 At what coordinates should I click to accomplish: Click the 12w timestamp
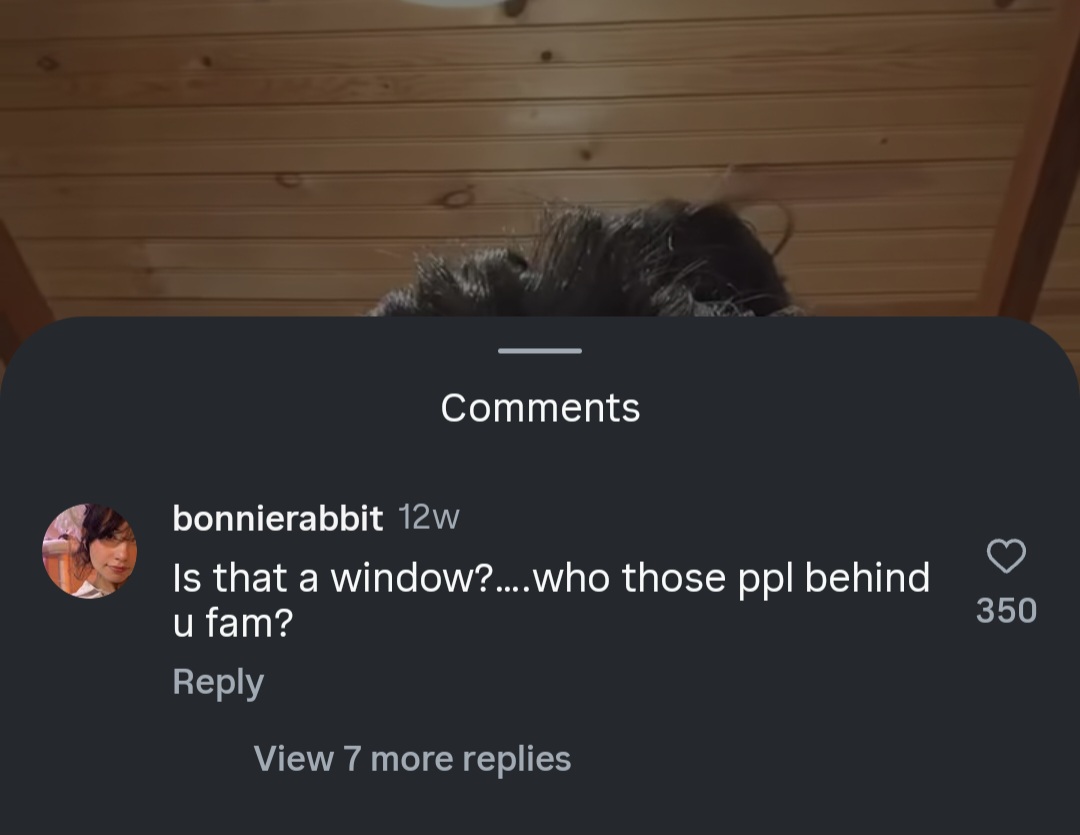429,518
